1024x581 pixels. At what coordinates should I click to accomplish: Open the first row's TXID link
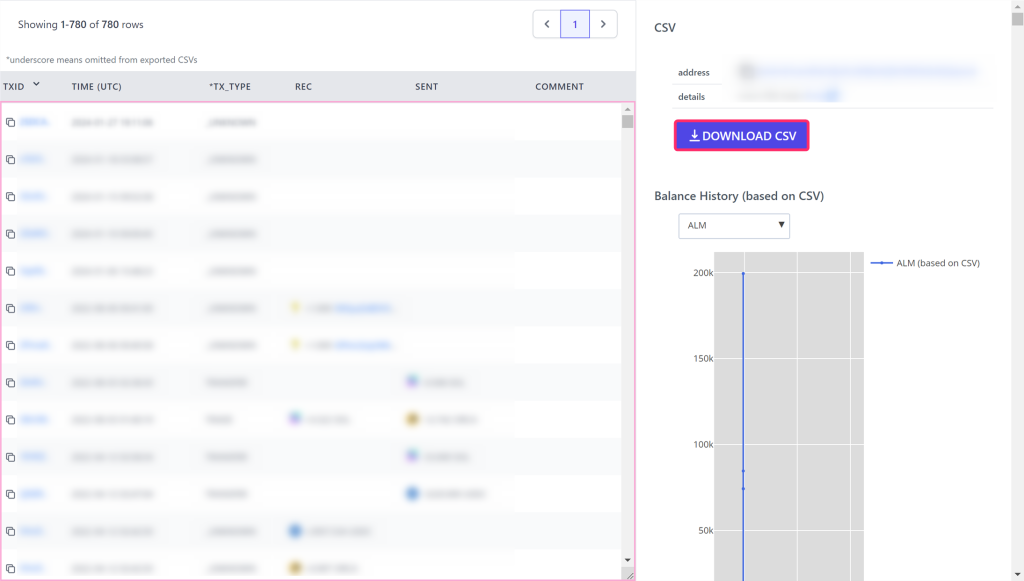[33, 122]
